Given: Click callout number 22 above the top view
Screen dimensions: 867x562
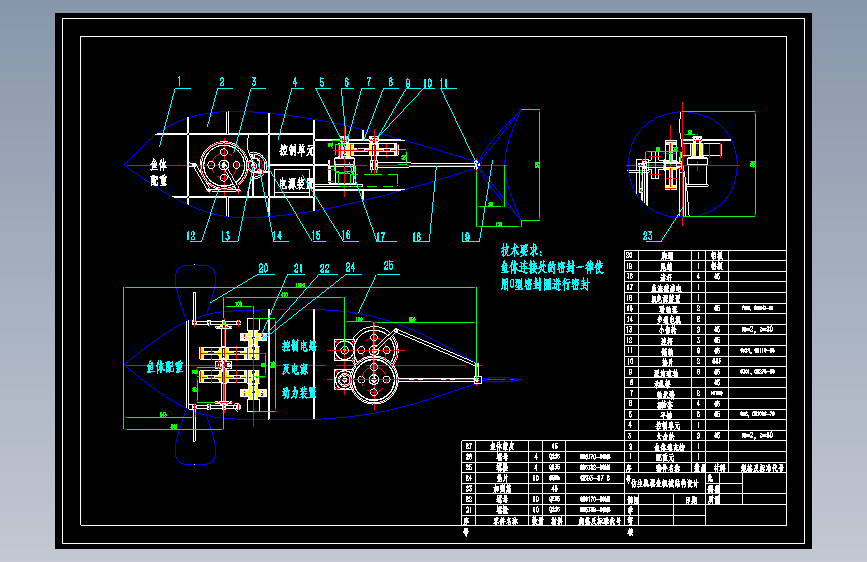Looking at the screenshot, I should point(325,268).
